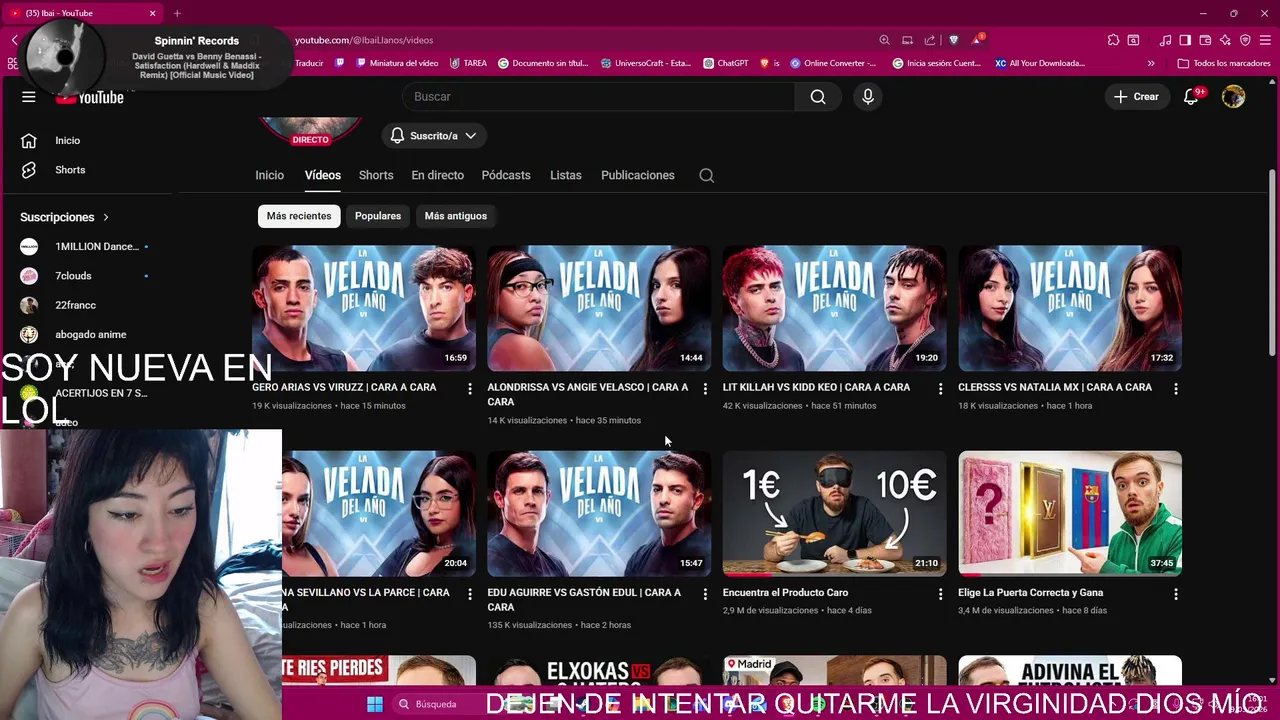Share this page from the address bar

[930, 40]
